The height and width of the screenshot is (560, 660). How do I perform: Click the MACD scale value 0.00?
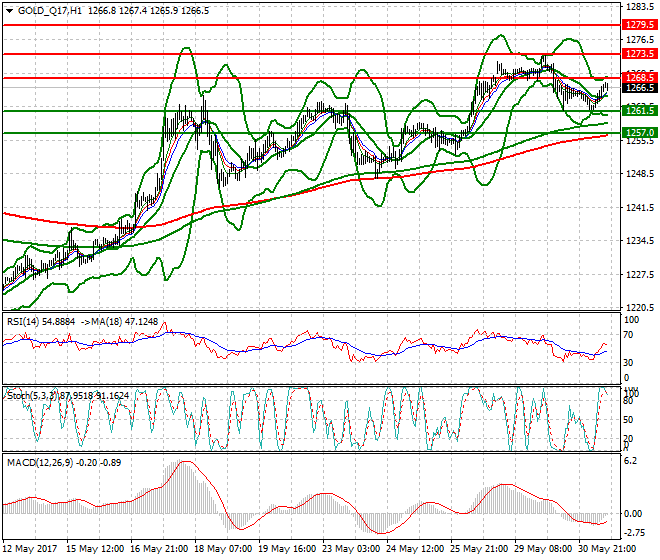(x=633, y=514)
